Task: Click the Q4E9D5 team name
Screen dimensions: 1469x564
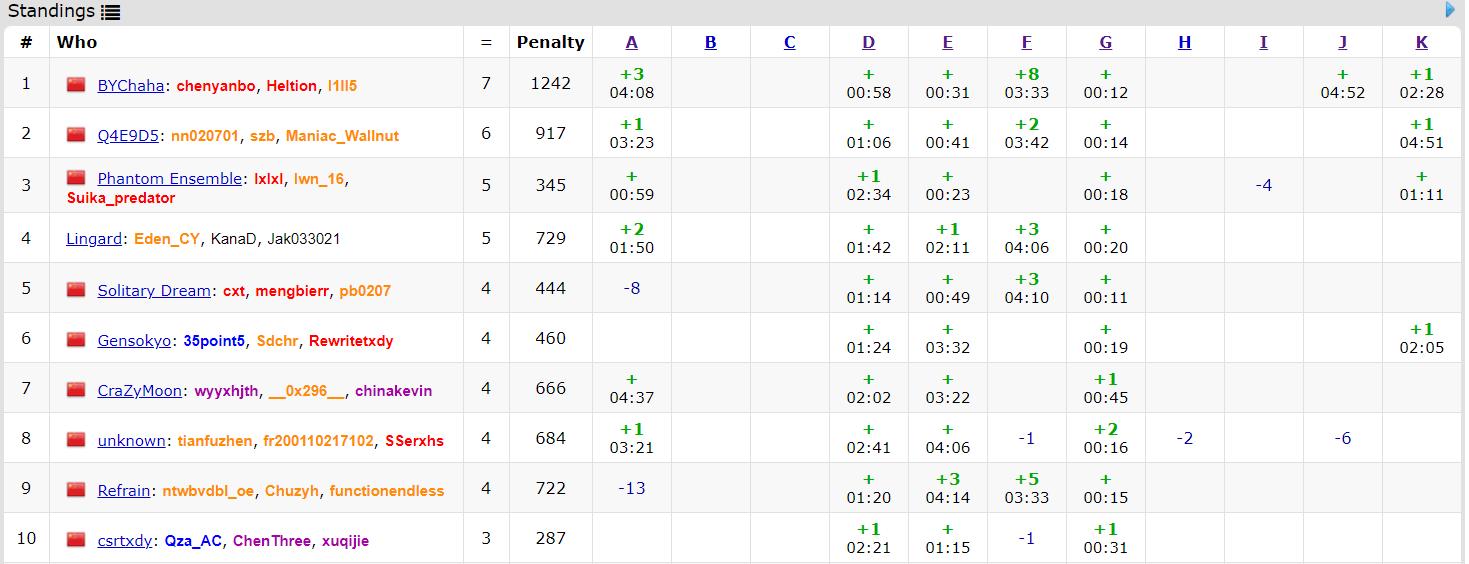Action: point(127,136)
